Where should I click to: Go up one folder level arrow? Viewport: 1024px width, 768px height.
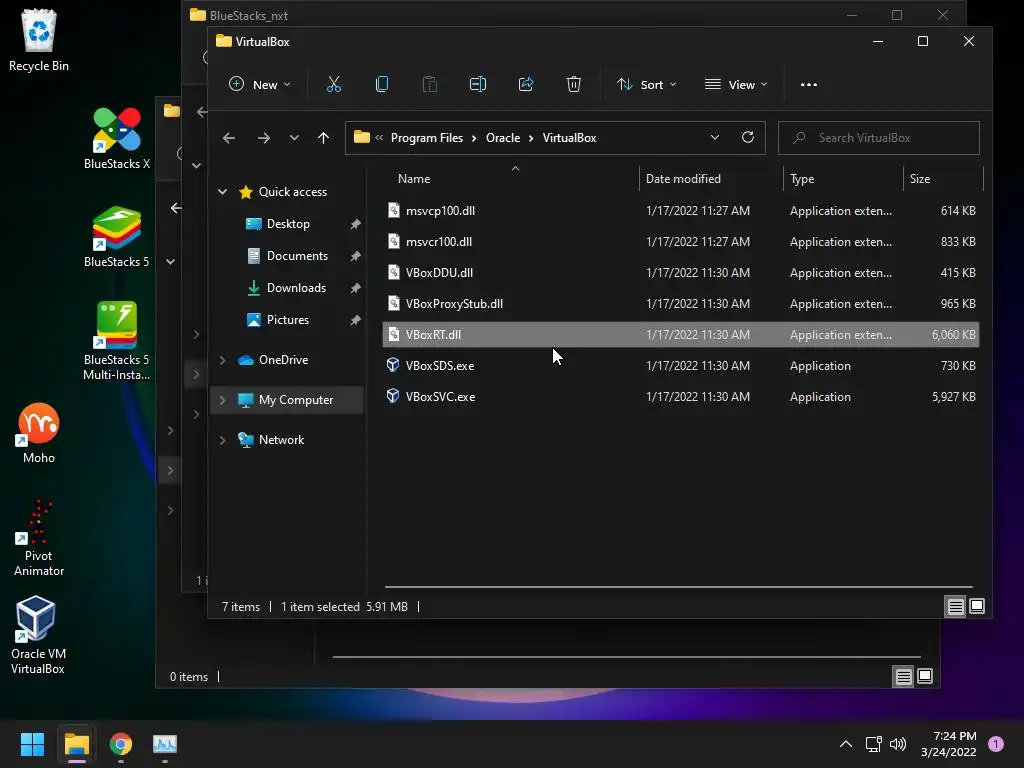(x=323, y=138)
